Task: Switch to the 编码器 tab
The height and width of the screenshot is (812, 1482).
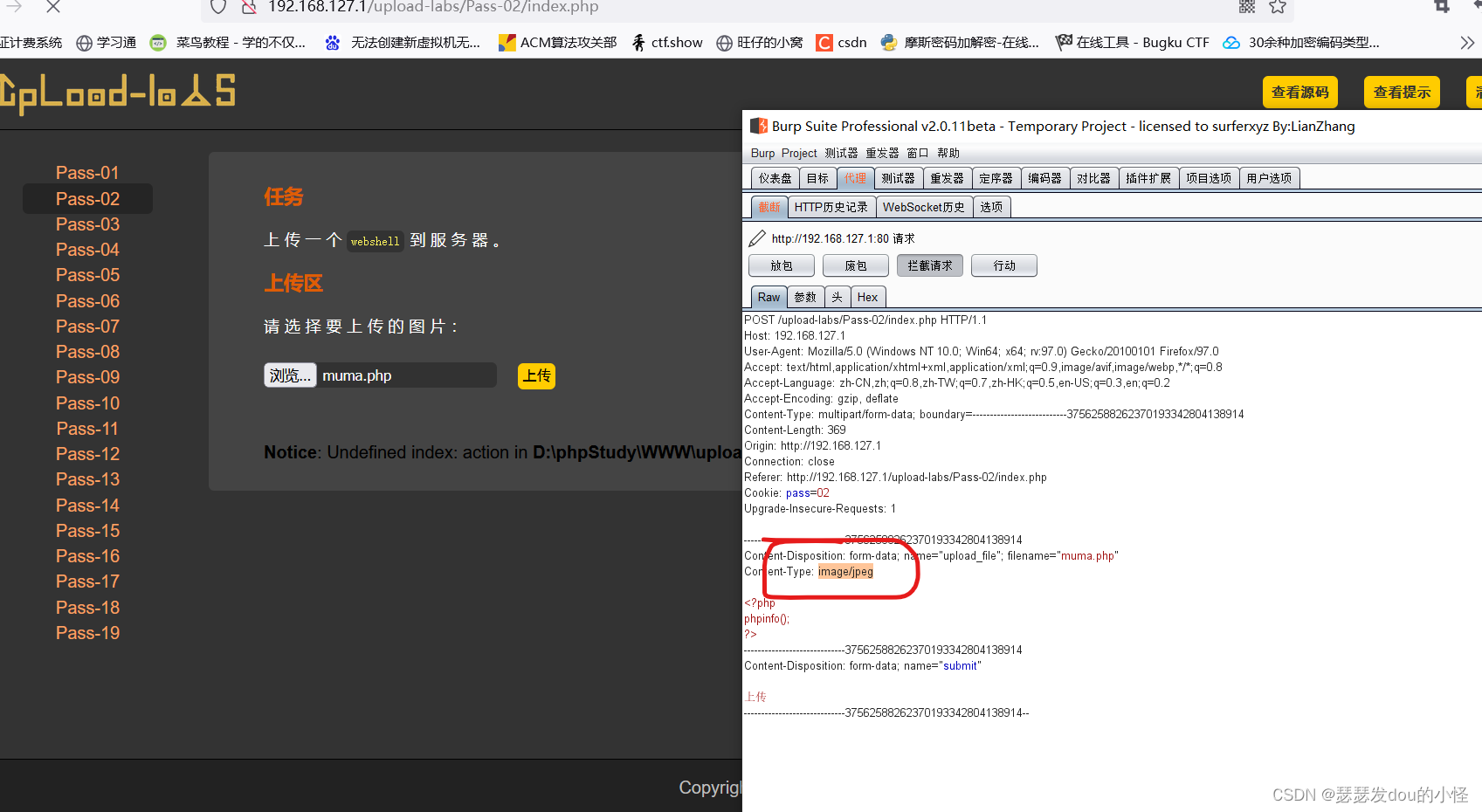Action: coord(1044,178)
